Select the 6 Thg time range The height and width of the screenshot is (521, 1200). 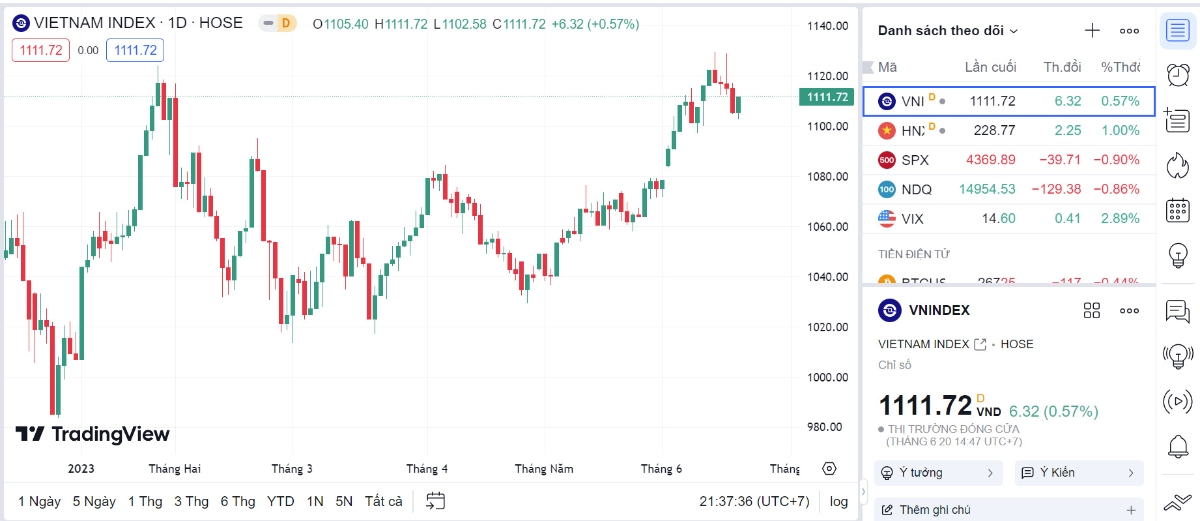pyautogui.click(x=238, y=501)
